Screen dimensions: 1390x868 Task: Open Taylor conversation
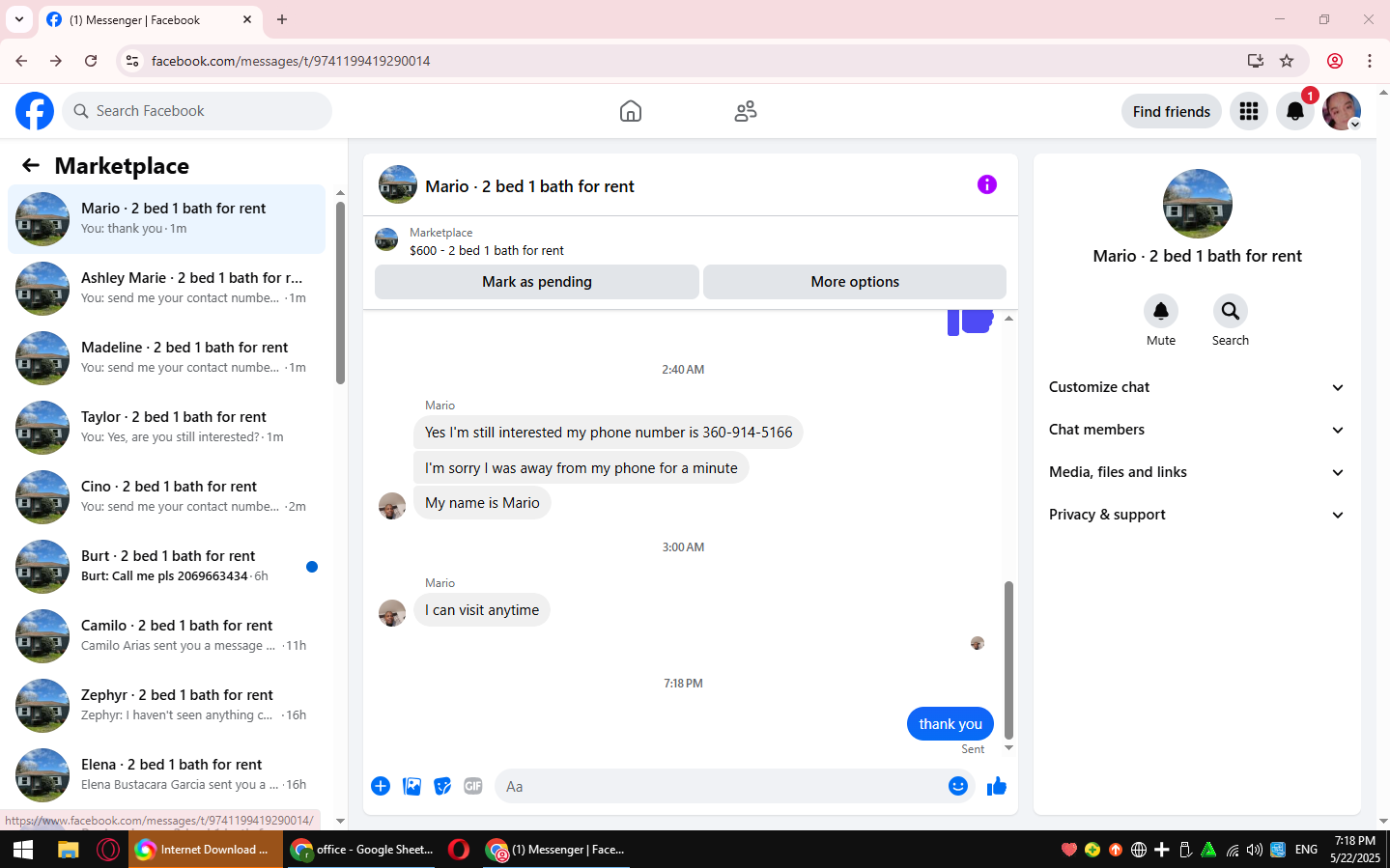[x=166, y=427]
